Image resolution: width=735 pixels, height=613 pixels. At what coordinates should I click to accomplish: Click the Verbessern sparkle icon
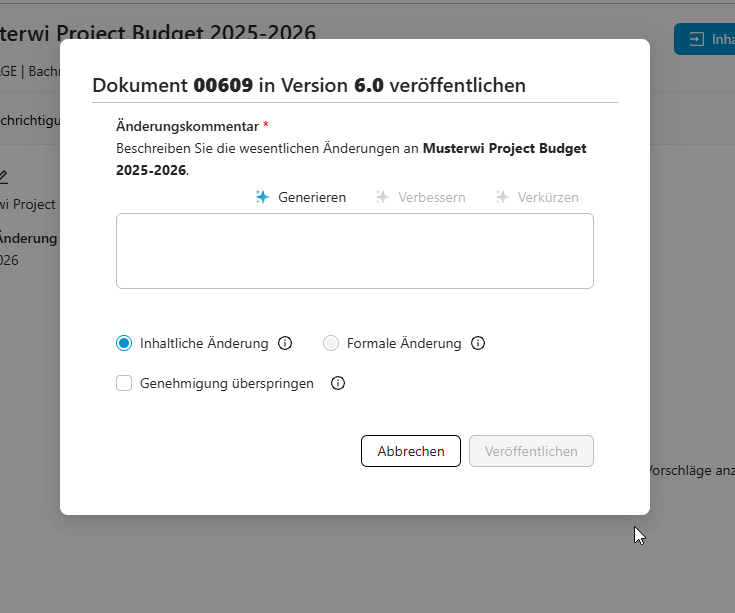coord(382,197)
